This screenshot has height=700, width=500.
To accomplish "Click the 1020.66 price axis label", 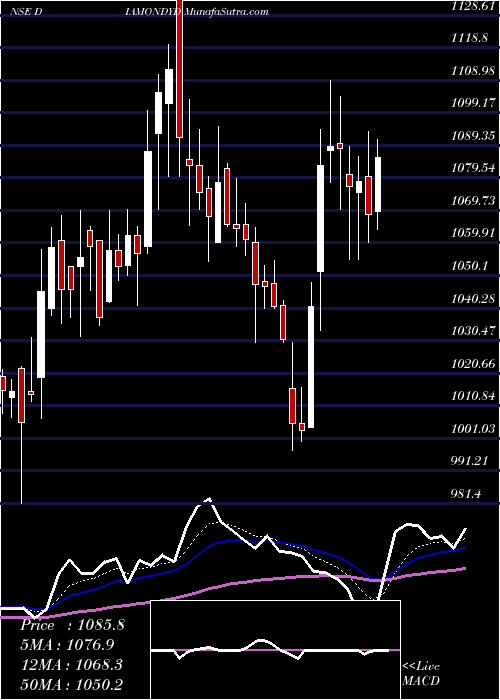I will [474, 364].
